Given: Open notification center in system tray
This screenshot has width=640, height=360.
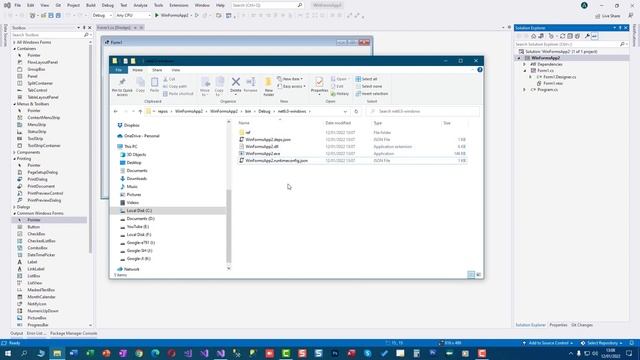Looking at the screenshot, I should pyautogui.click(x=629, y=353).
